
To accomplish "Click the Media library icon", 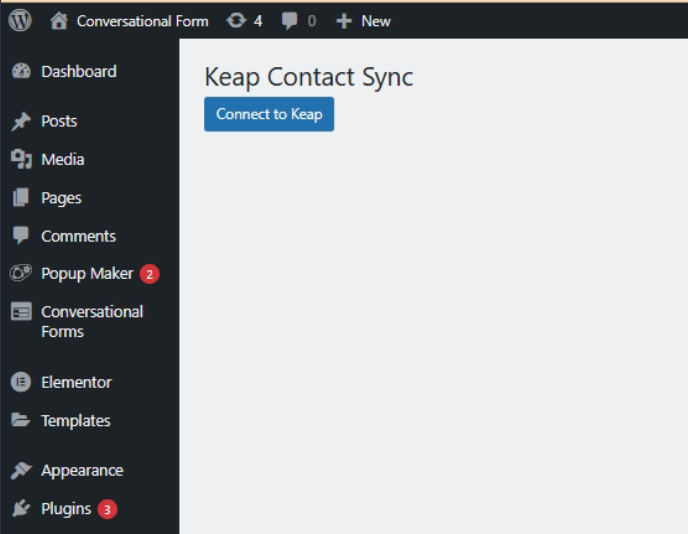I will click(x=21, y=160).
